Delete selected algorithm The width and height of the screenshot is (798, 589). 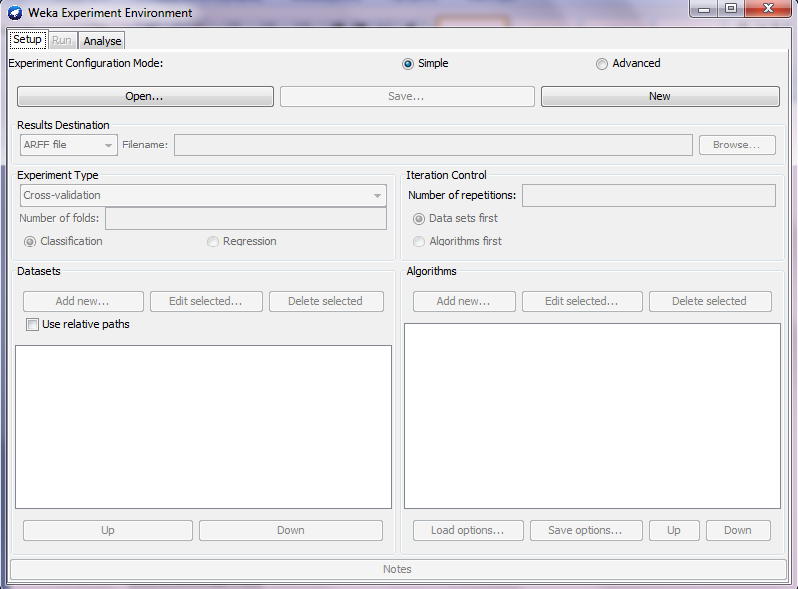(x=710, y=301)
